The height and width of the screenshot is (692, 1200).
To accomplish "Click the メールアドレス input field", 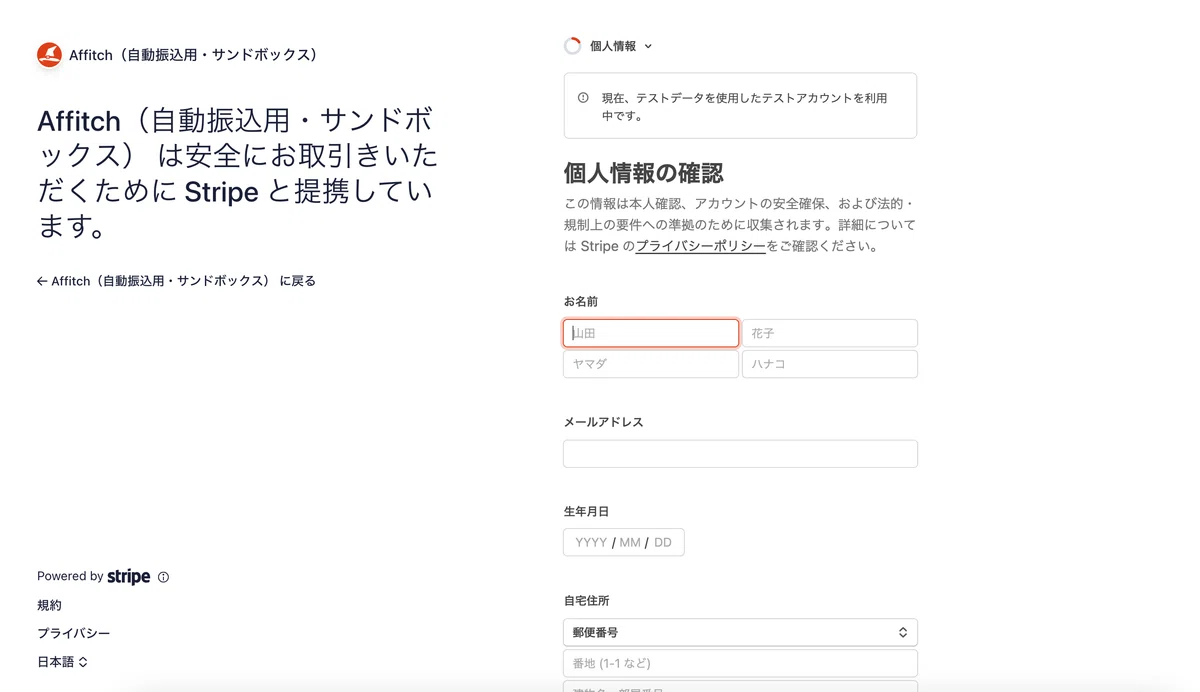I will (x=740, y=453).
